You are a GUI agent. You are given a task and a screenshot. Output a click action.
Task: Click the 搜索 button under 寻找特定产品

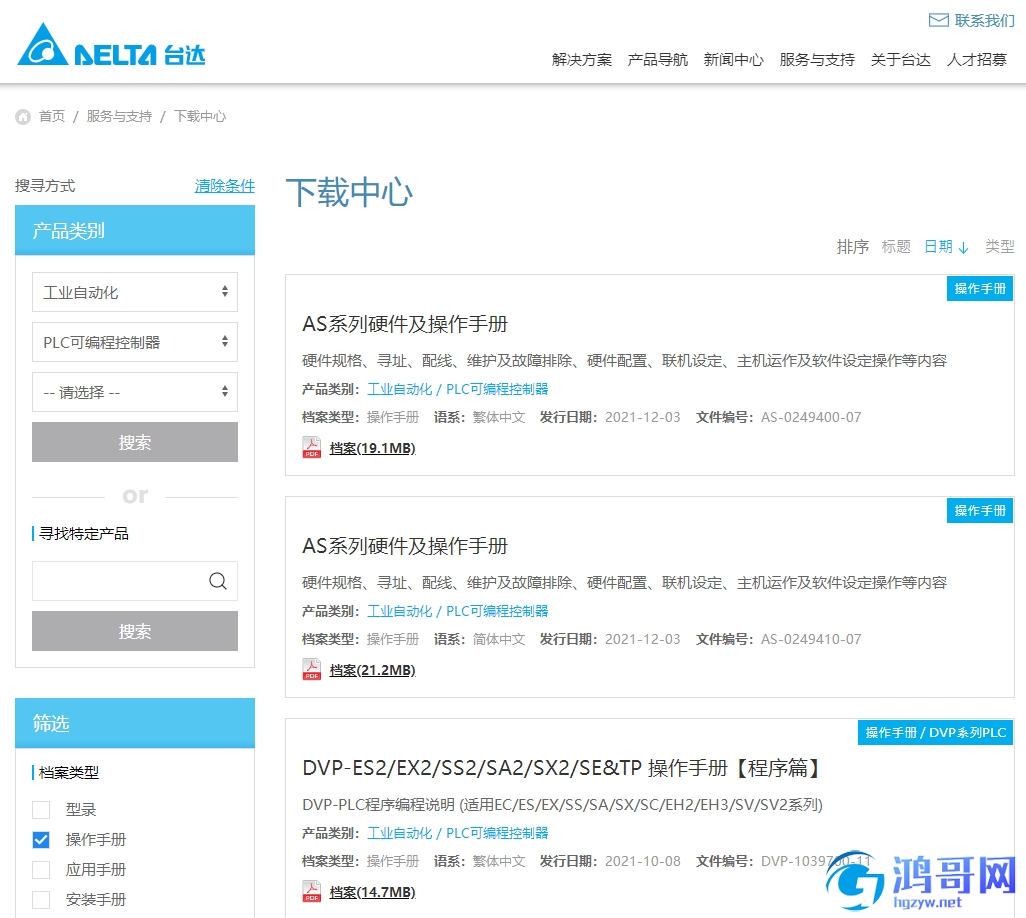tap(135, 631)
